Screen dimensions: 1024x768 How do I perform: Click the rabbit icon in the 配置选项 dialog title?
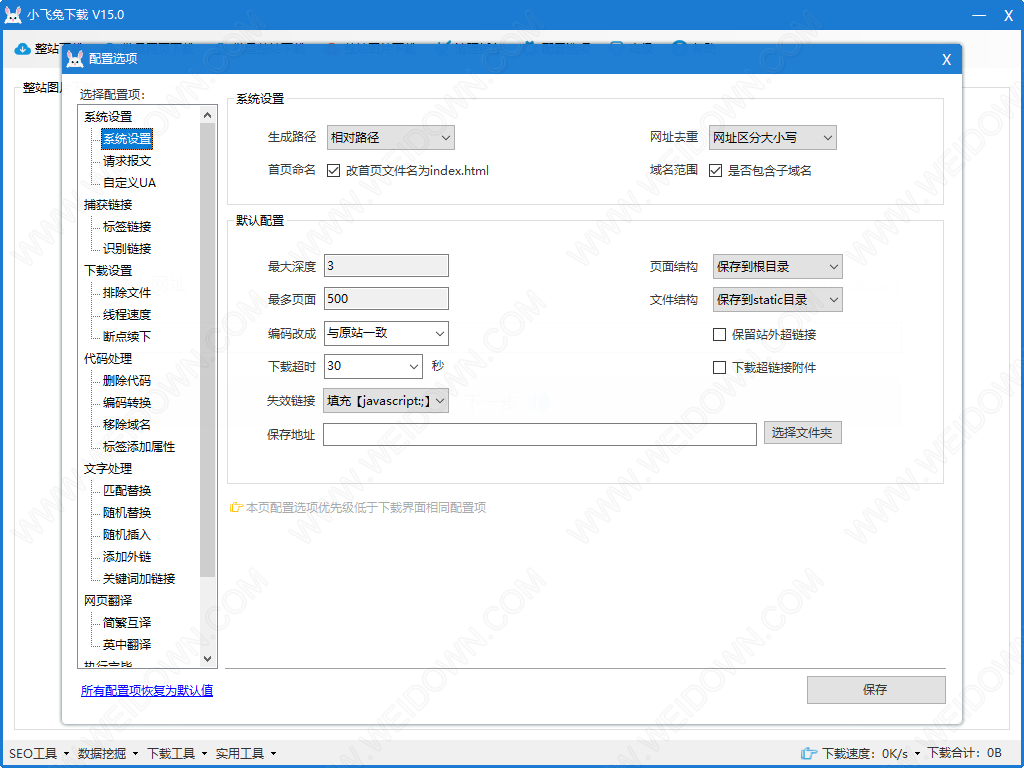click(75, 59)
